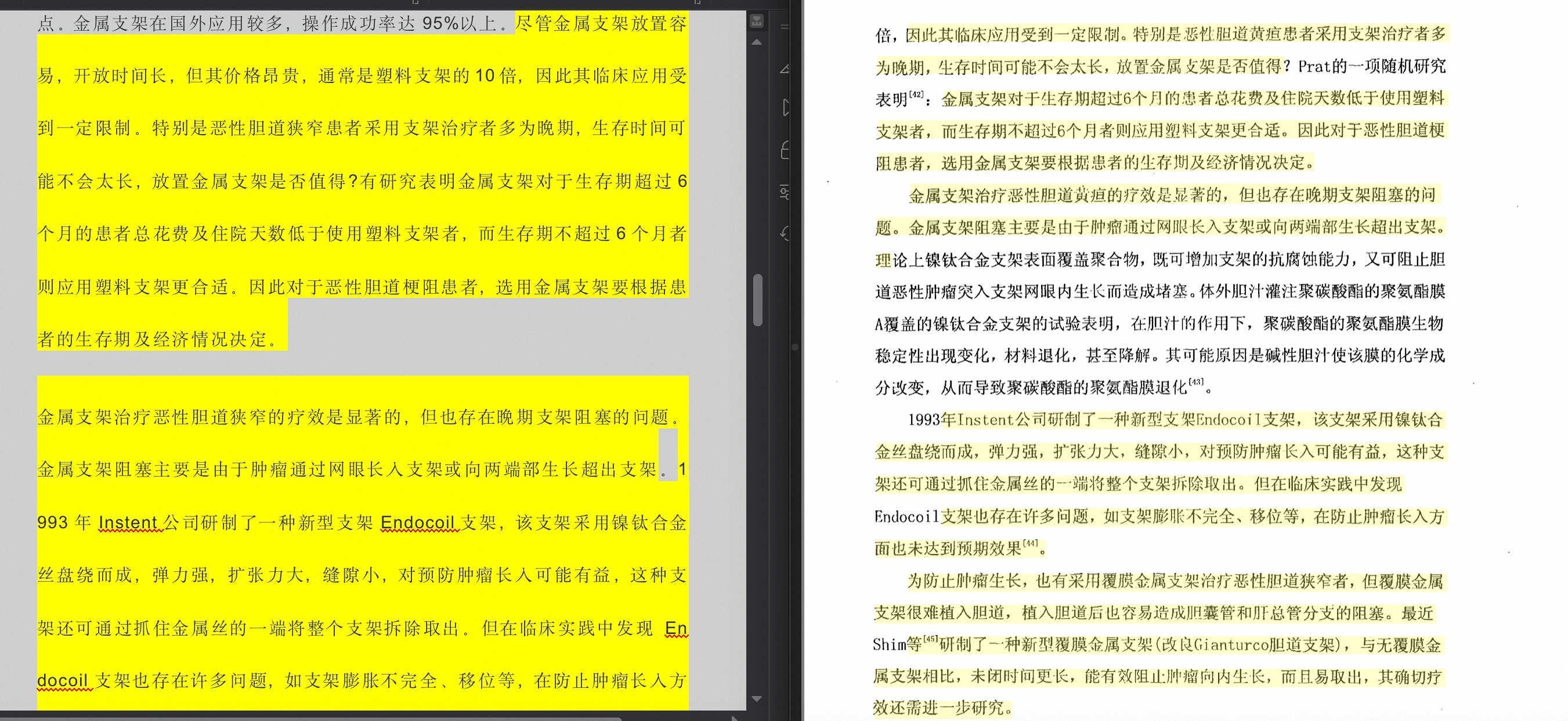Image resolution: width=1568 pixels, height=721 pixels.
Task: Click "1993年" in the right PDF
Action: (x=932, y=420)
